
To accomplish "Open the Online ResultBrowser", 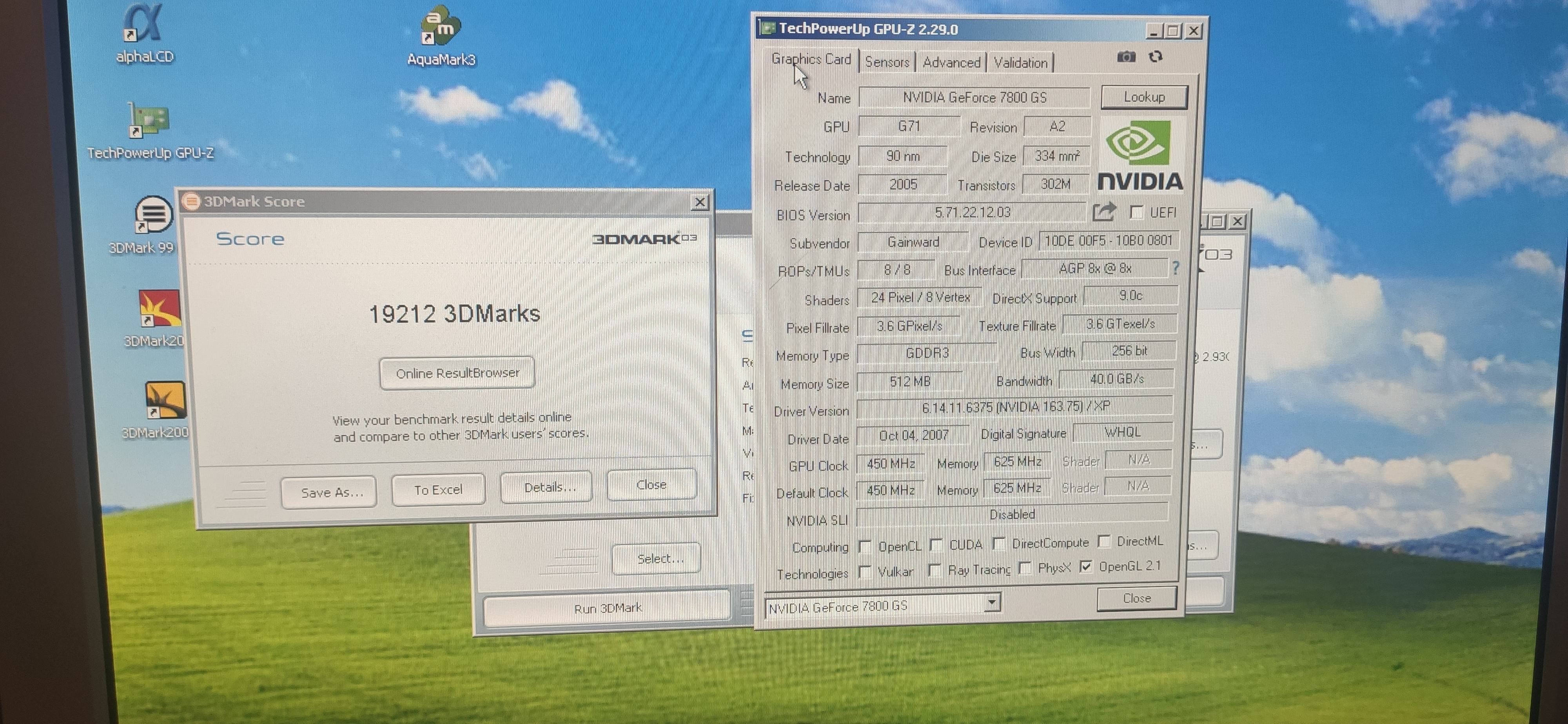I will [457, 373].
